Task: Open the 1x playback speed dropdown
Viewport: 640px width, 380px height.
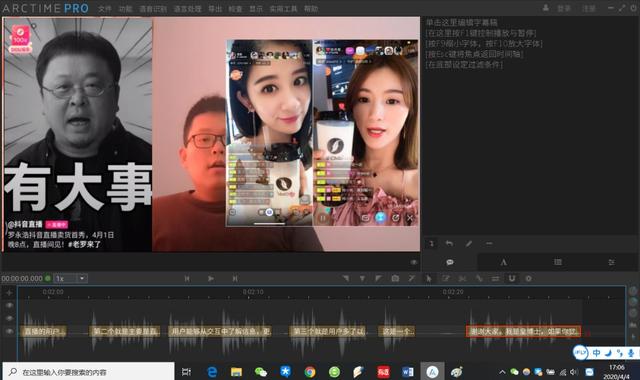Action: [x=71, y=278]
